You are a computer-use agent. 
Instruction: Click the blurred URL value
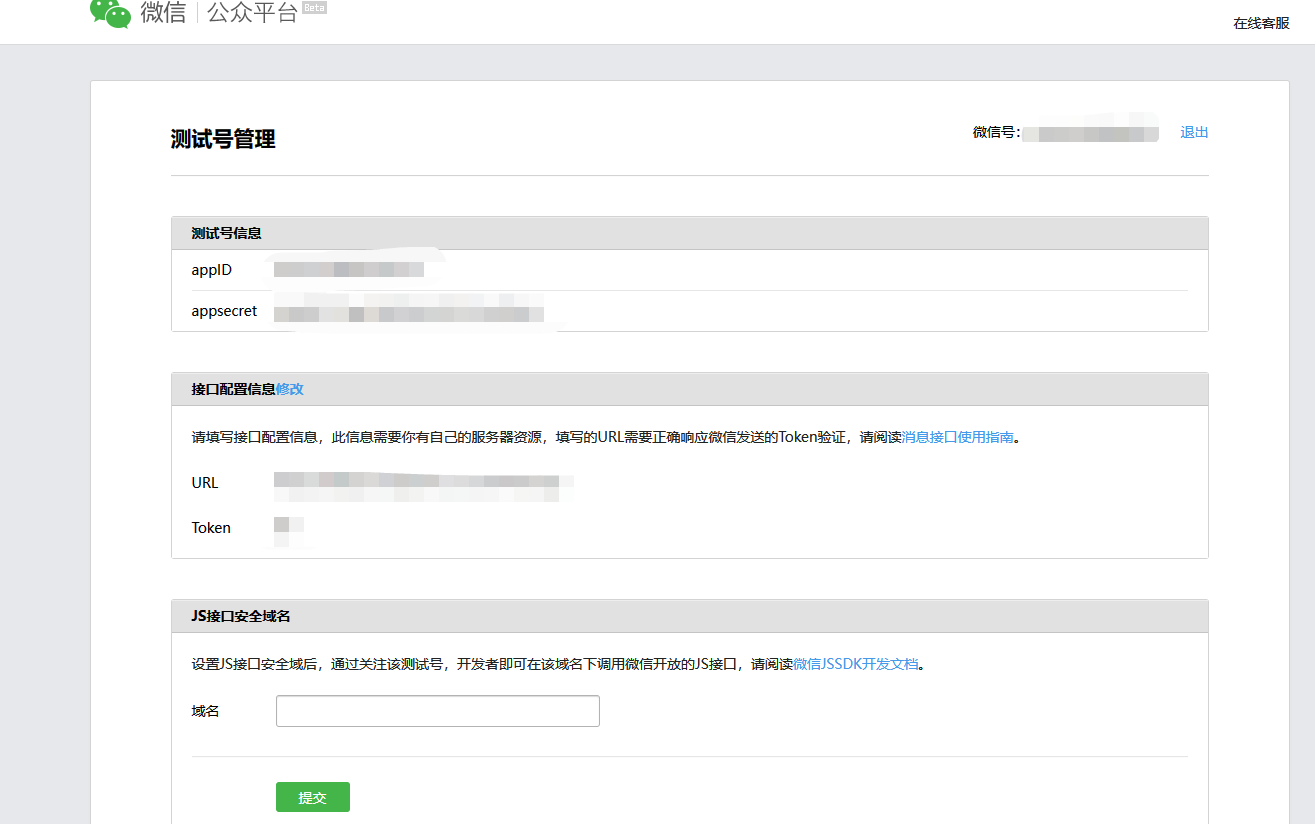point(422,484)
